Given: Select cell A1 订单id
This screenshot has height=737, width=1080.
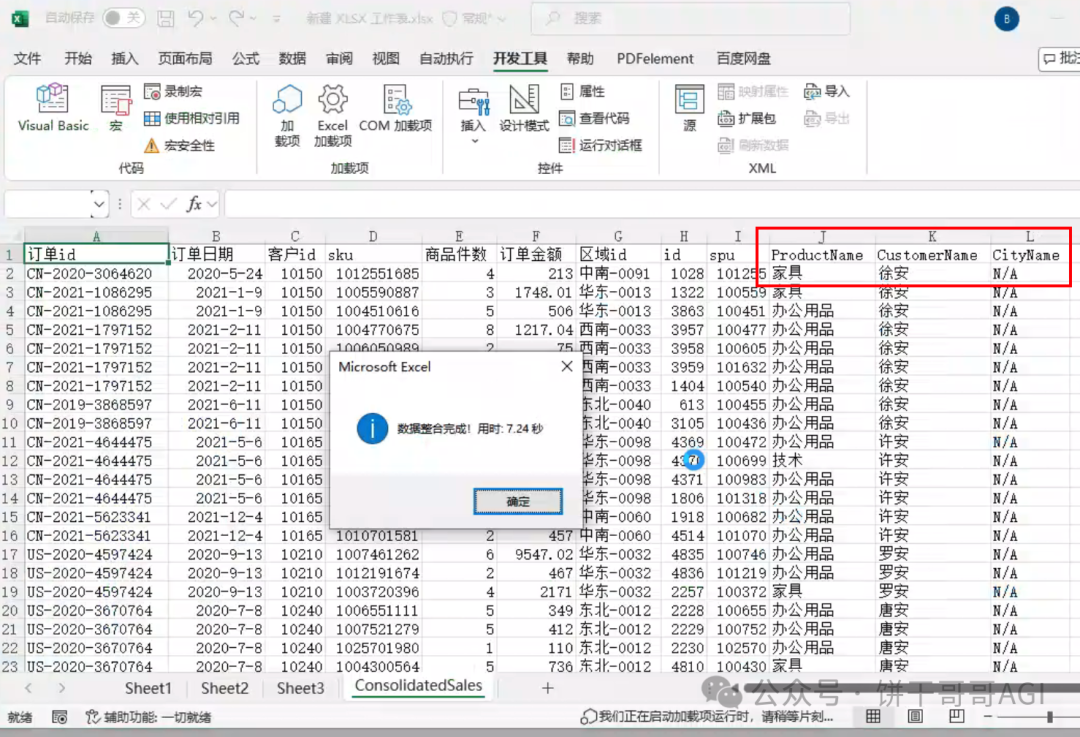Looking at the screenshot, I should 96,254.
